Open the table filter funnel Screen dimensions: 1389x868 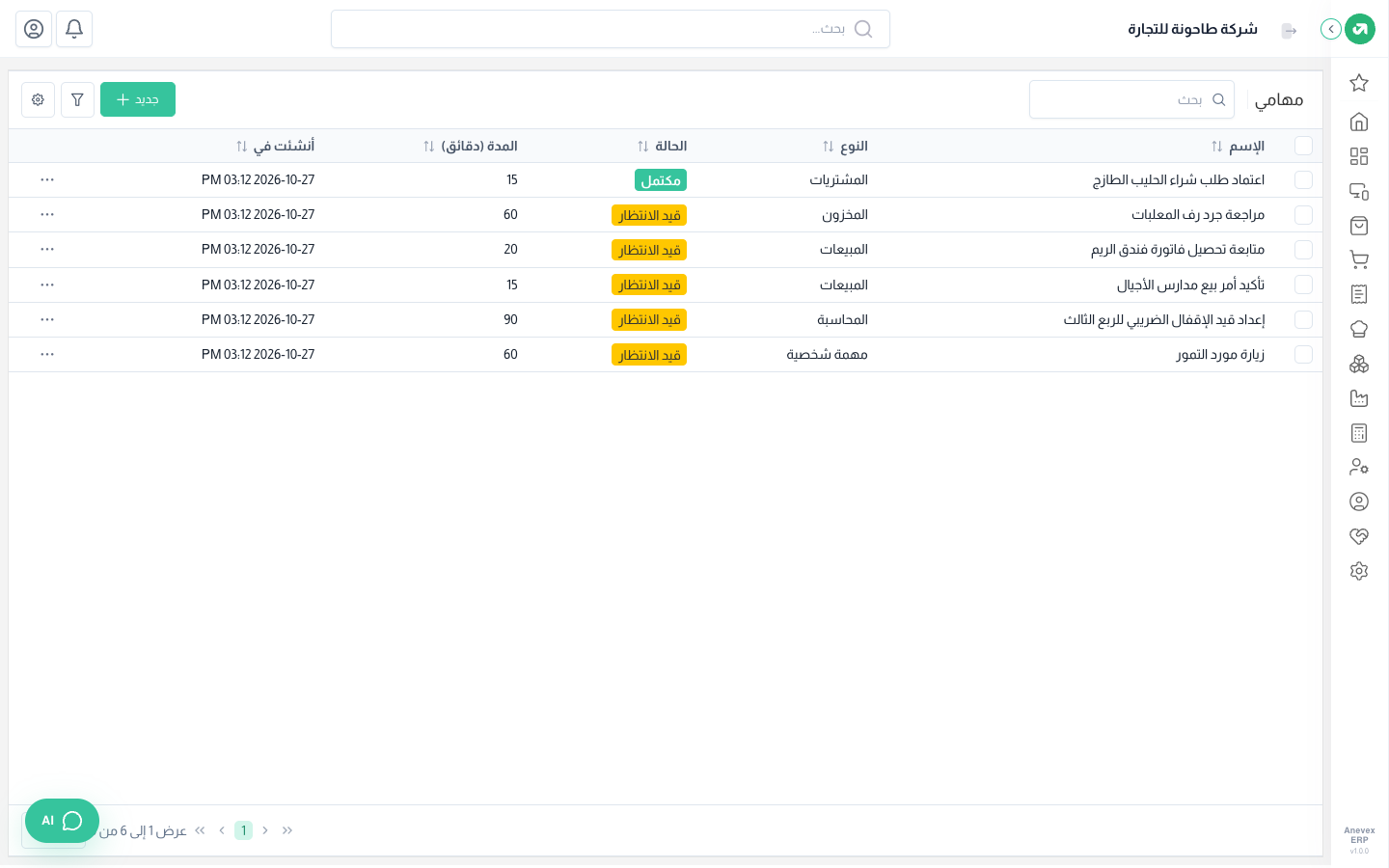pos(77,99)
